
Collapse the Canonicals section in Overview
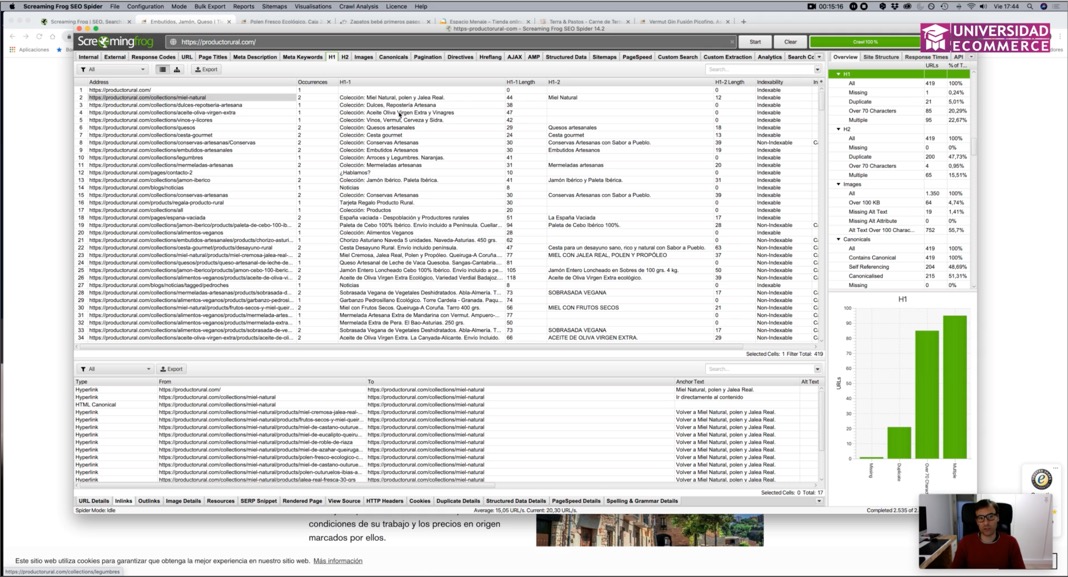coord(838,239)
